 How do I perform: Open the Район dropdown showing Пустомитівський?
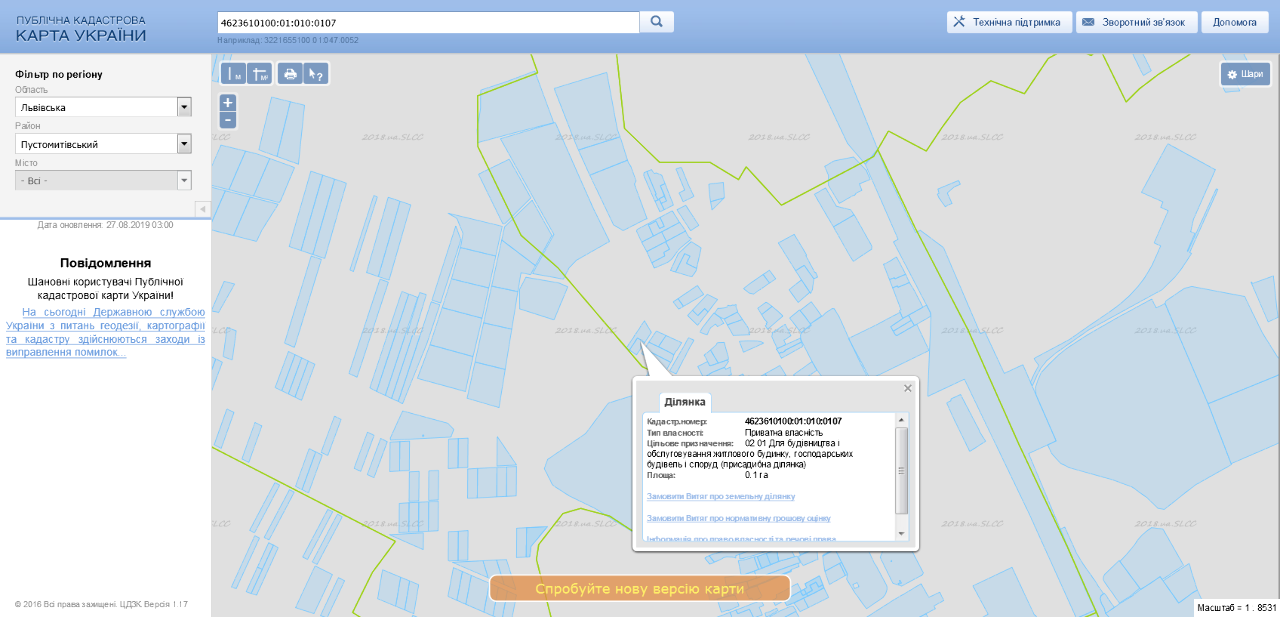(x=184, y=144)
